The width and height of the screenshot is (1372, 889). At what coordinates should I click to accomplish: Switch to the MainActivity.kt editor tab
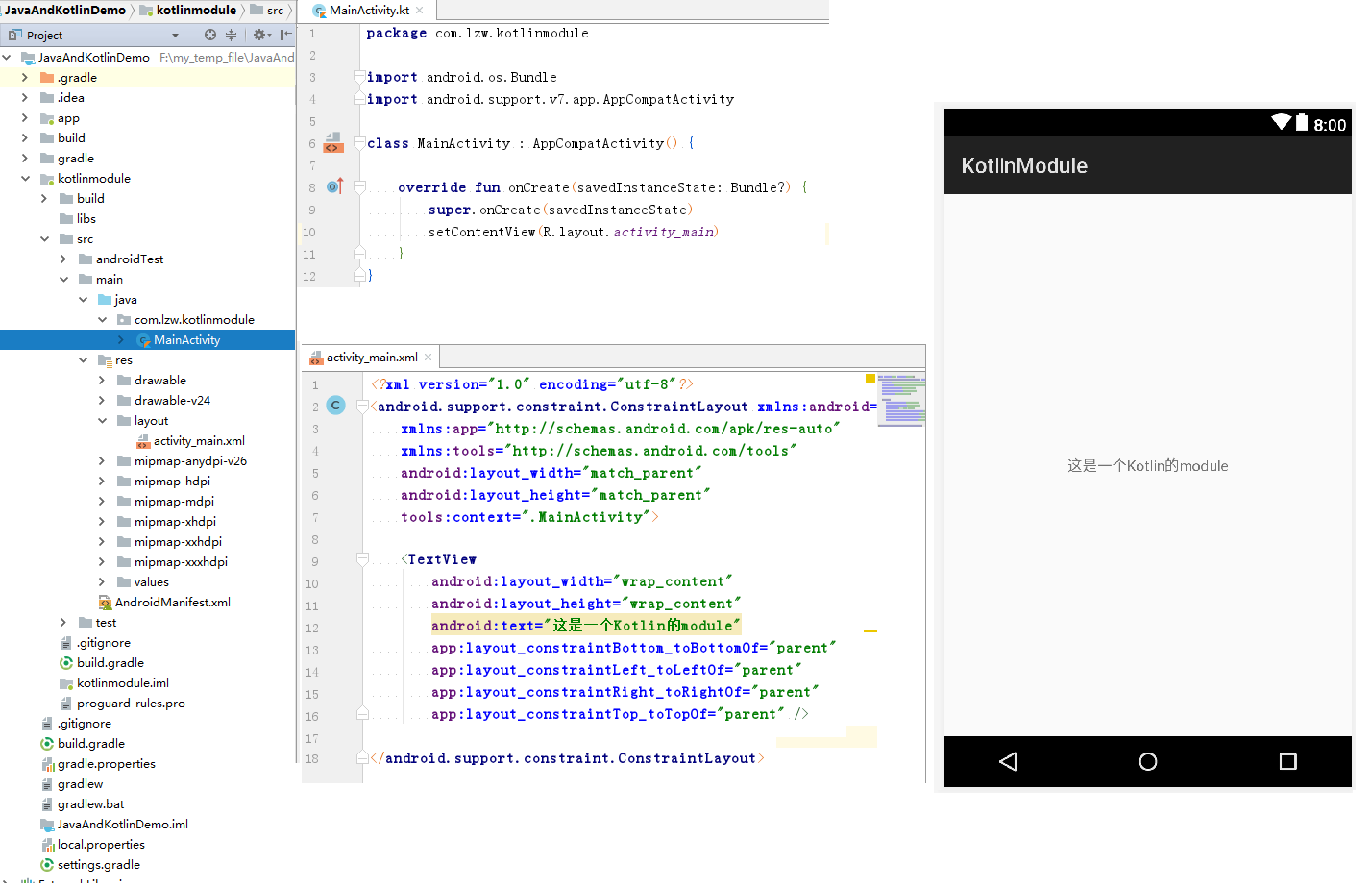coord(369,11)
